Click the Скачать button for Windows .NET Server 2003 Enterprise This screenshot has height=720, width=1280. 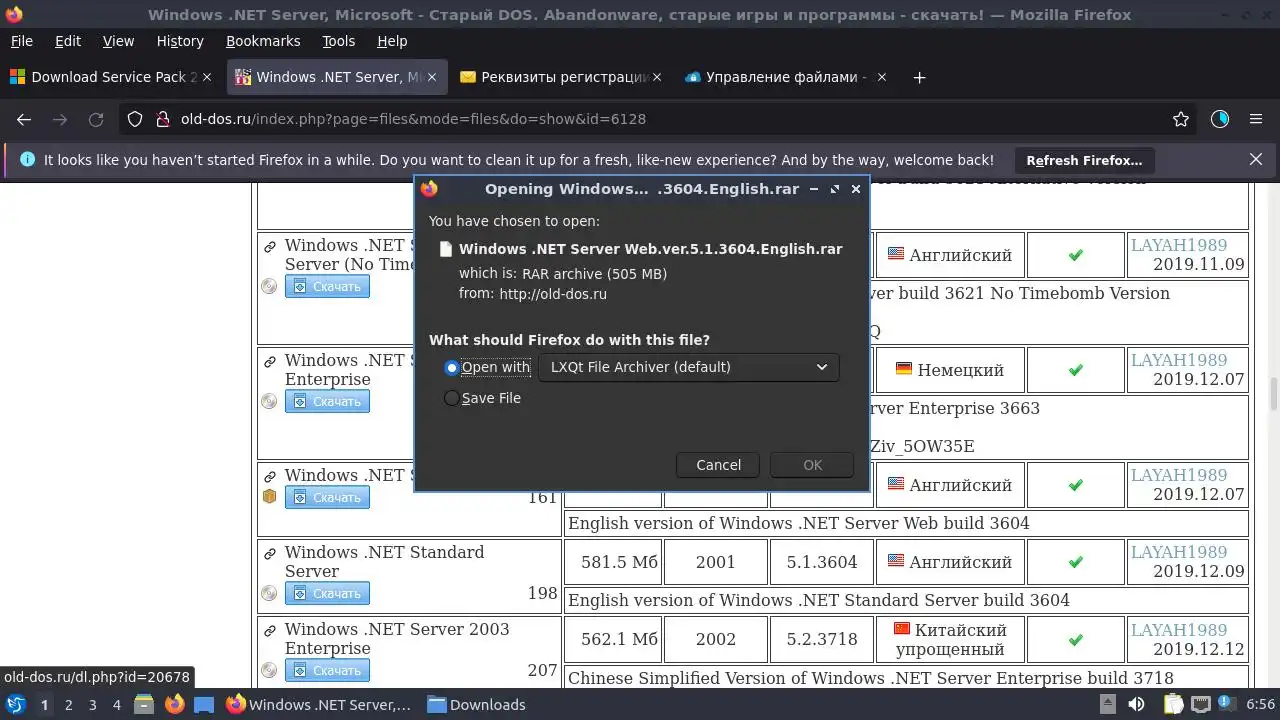pyautogui.click(x=327, y=670)
